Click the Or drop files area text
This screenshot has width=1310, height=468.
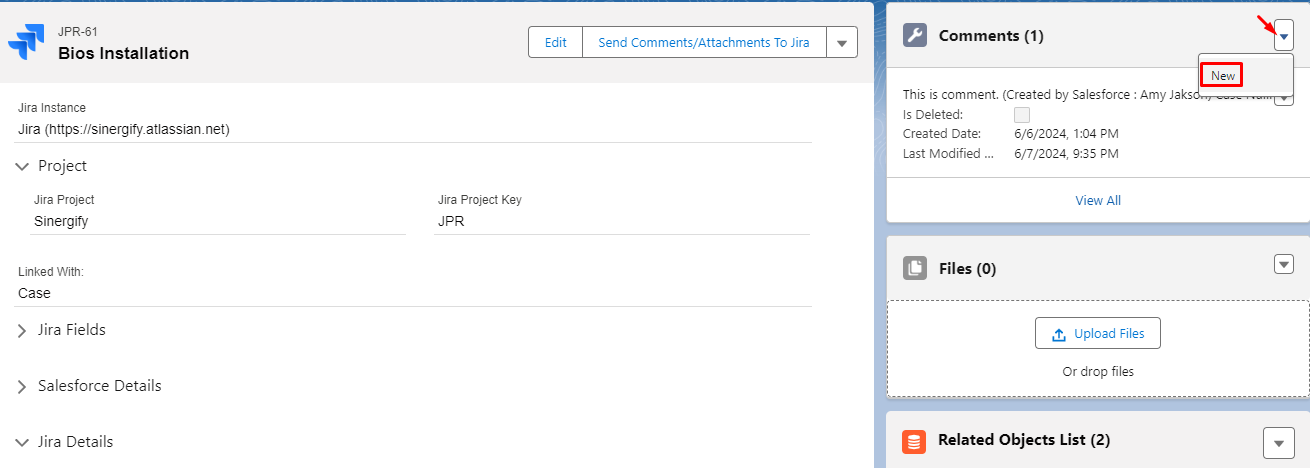pos(1098,372)
